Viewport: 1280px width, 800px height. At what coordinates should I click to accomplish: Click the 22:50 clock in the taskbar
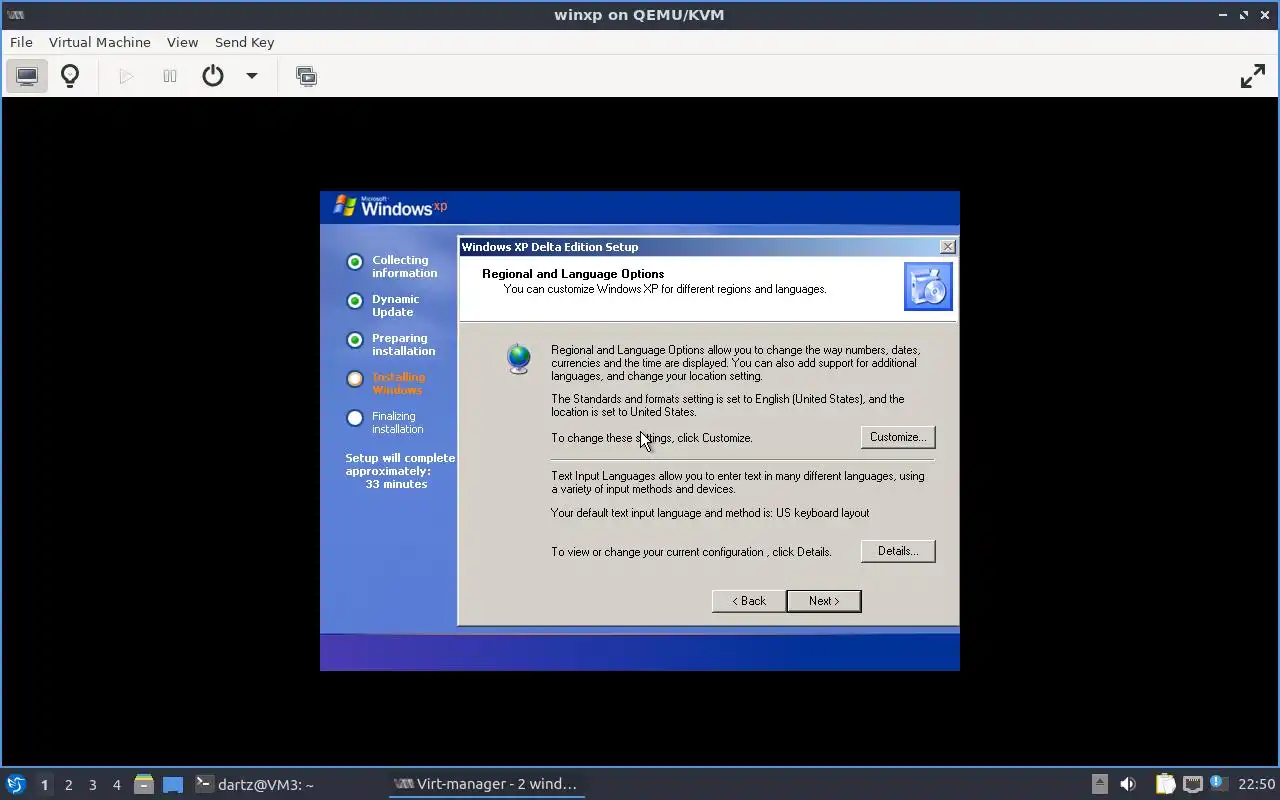[x=1257, y=784]
